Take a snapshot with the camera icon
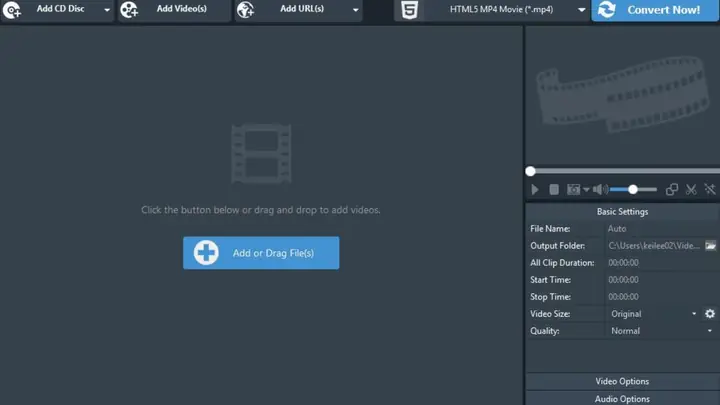 574,190
